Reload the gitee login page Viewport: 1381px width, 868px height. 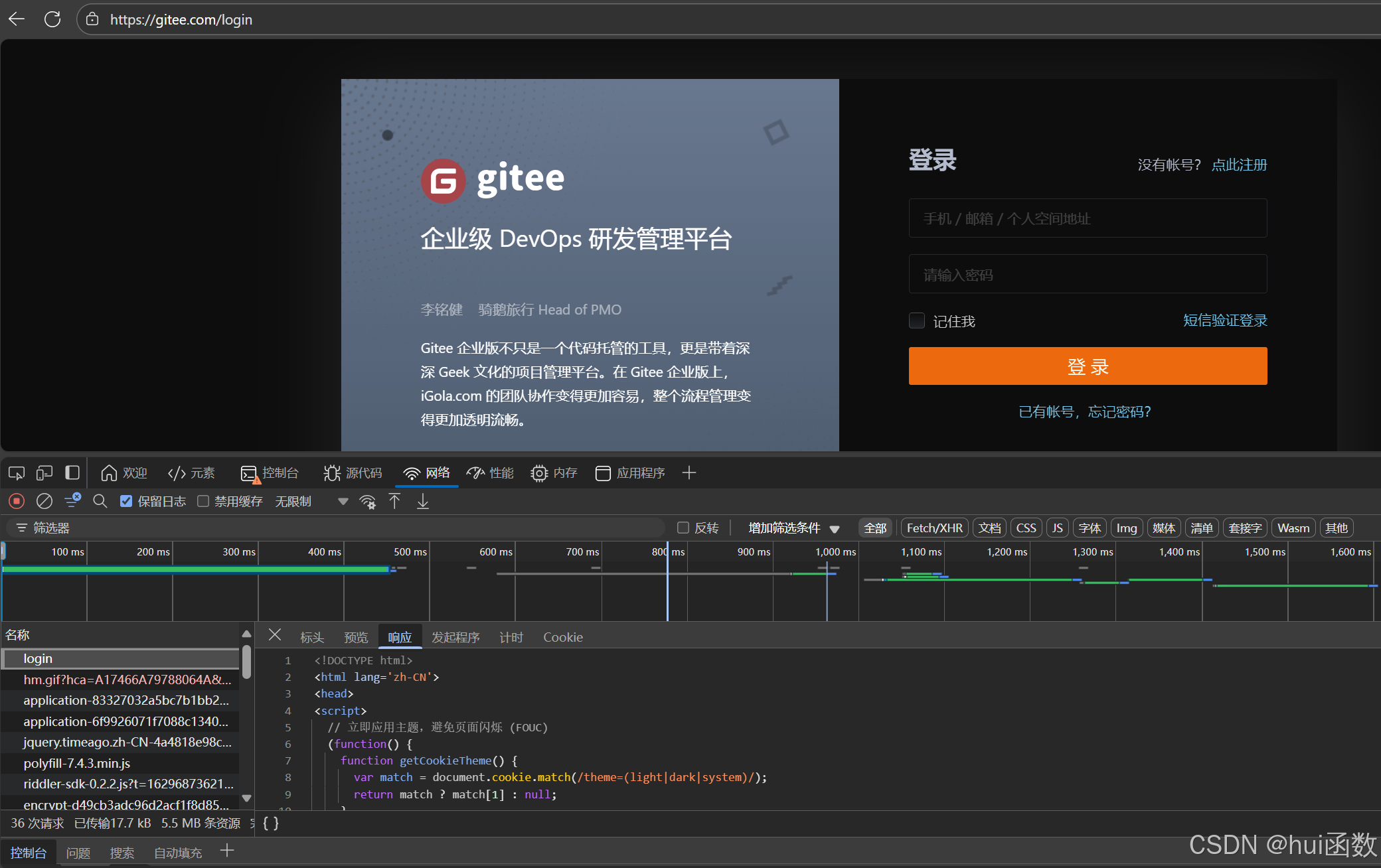52,19
